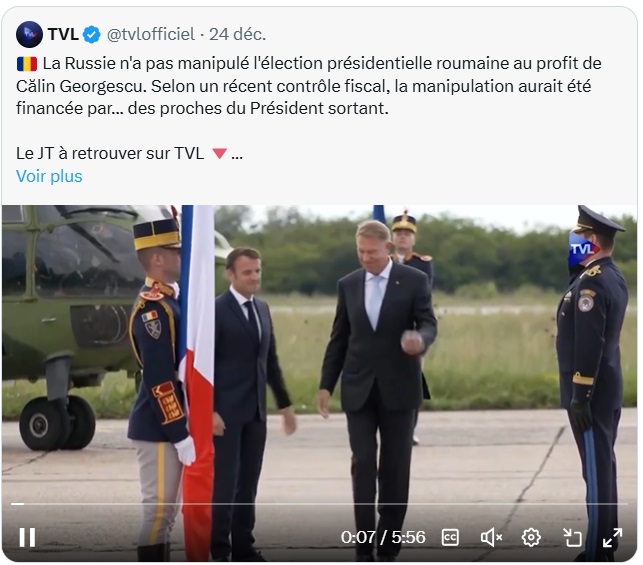
Task: Unmute the video sound
Action: coord(491,537)
